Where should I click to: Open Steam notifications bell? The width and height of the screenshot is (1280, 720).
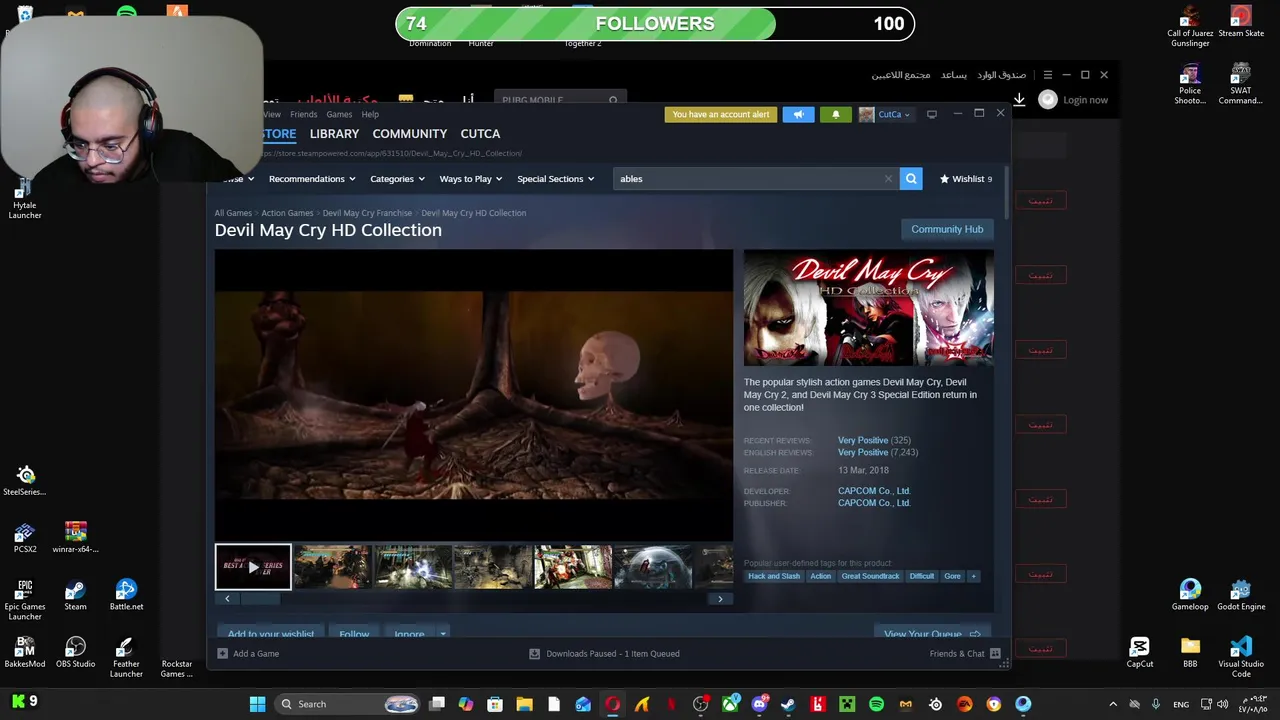click(836, 114)
